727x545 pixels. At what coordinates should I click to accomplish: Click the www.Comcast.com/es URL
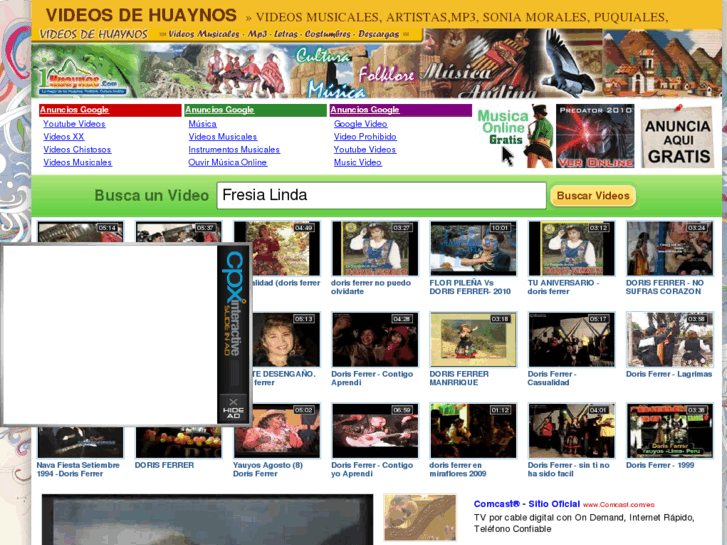coord(619,505)
